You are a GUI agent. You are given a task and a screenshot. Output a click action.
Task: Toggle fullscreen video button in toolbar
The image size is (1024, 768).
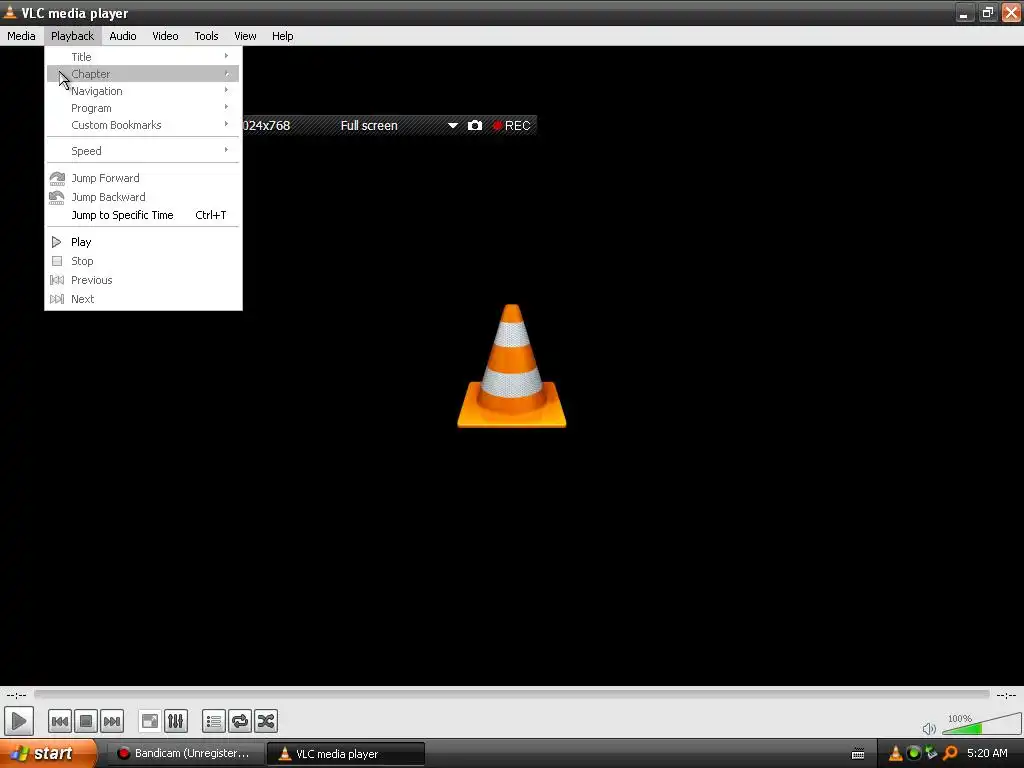click(150, 722)
